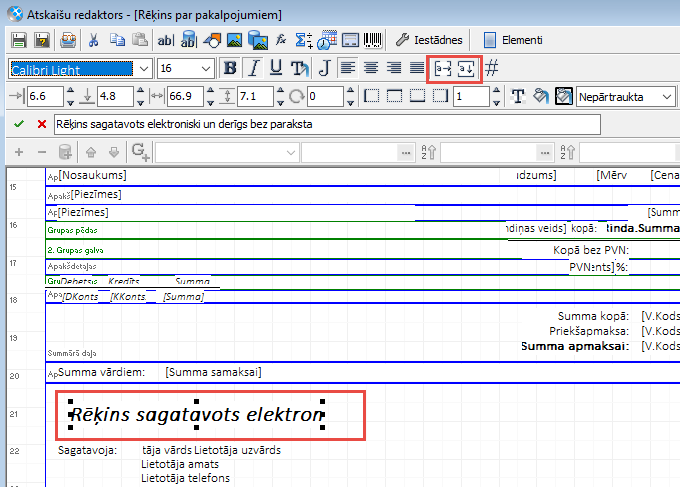
Task: Click the rotation angle field 0
Action: point(325,96)
